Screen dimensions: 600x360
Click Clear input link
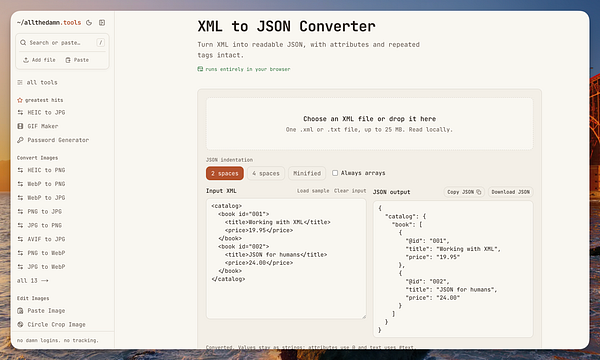350,191
